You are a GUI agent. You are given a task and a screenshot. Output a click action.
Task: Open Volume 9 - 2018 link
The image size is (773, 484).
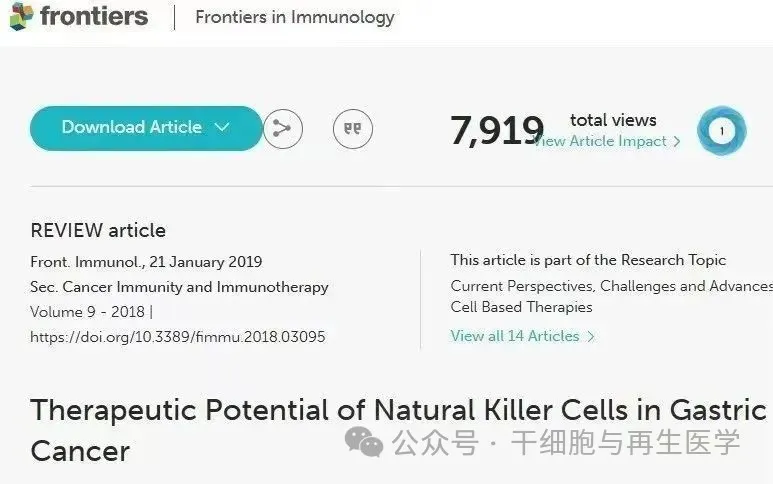87,311
